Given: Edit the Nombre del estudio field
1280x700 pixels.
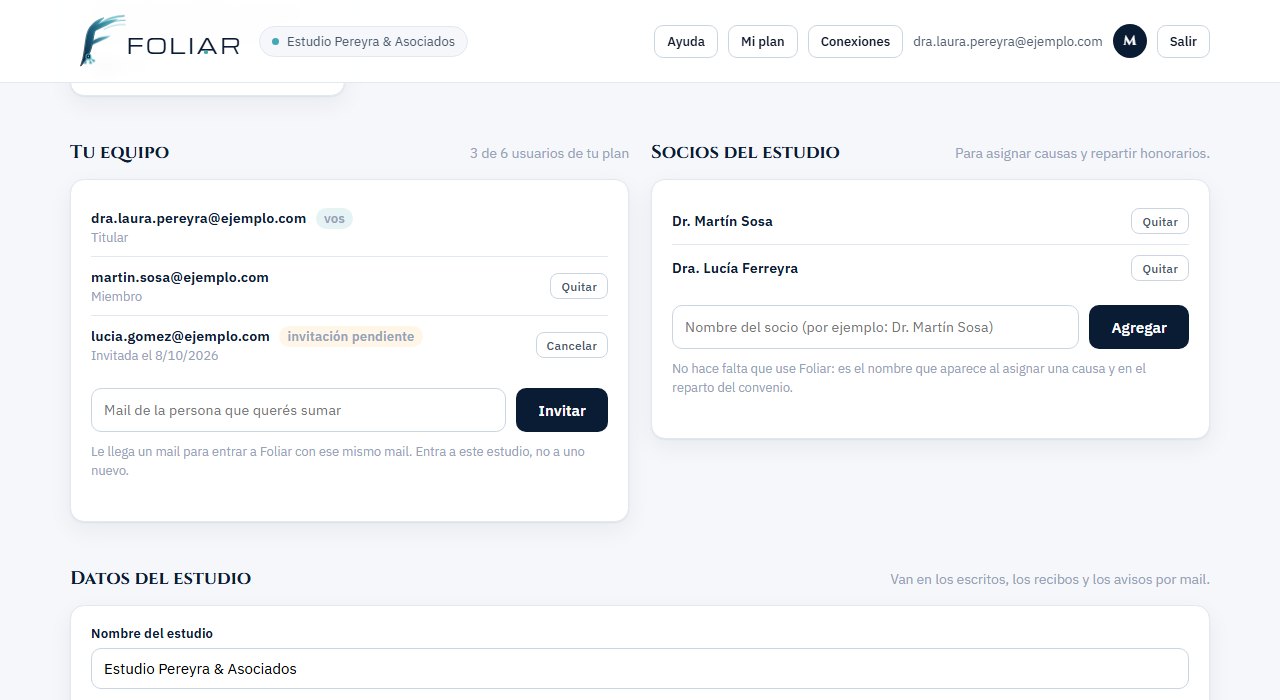Looking at the screenshot, I should [640, 668].
